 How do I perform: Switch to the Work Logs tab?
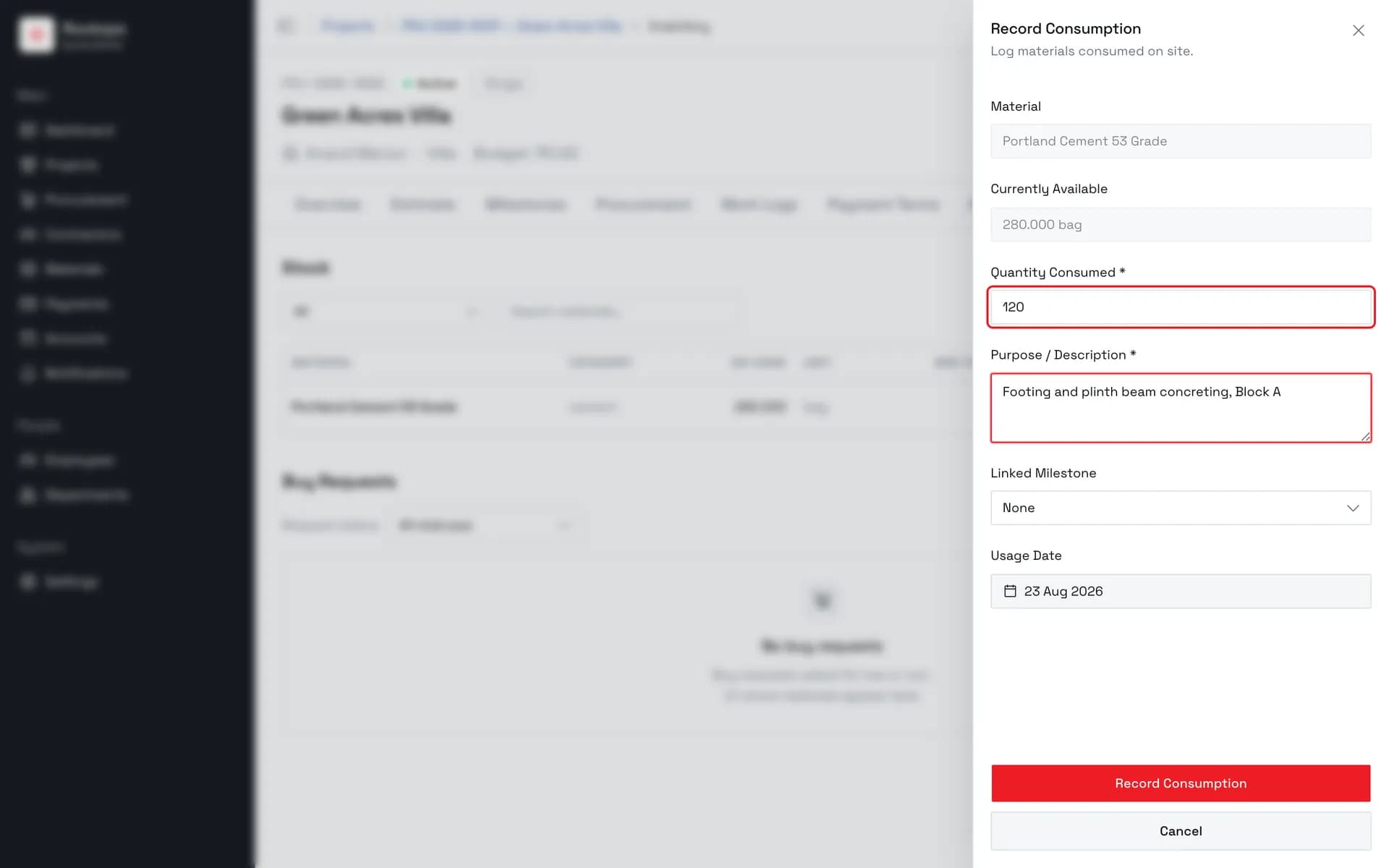coord(759,205)
